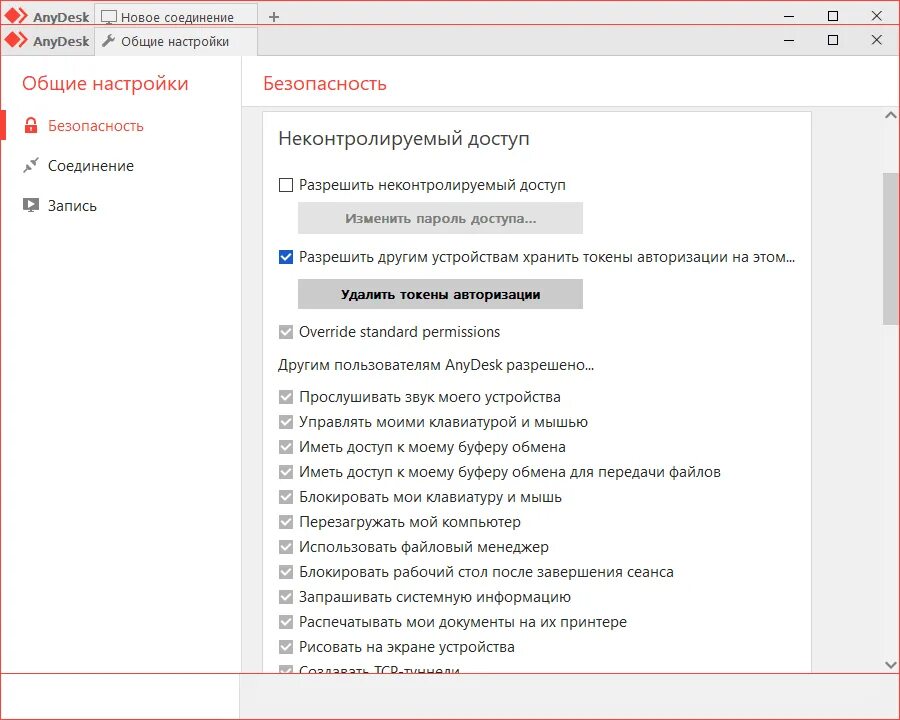The height and width of the screenshot is (720, 900).
Task: Close the settings window
Action: [x=876, y=40]
